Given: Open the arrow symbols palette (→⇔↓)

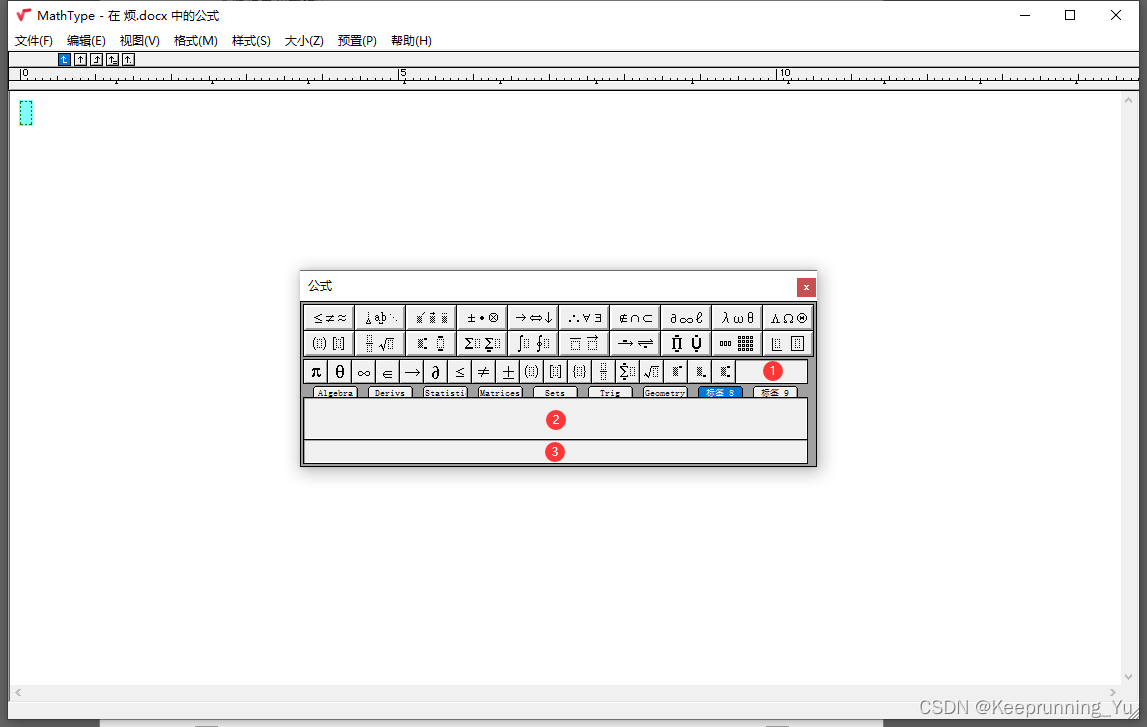Looking at the screenshot, I should [x=533, y=317].
